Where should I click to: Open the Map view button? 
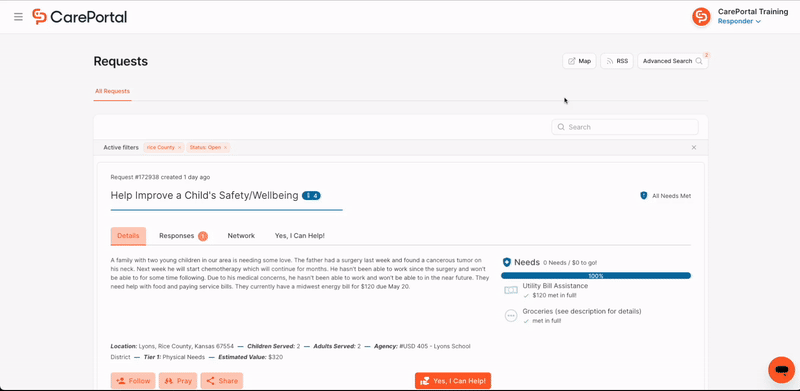(579, 61)
